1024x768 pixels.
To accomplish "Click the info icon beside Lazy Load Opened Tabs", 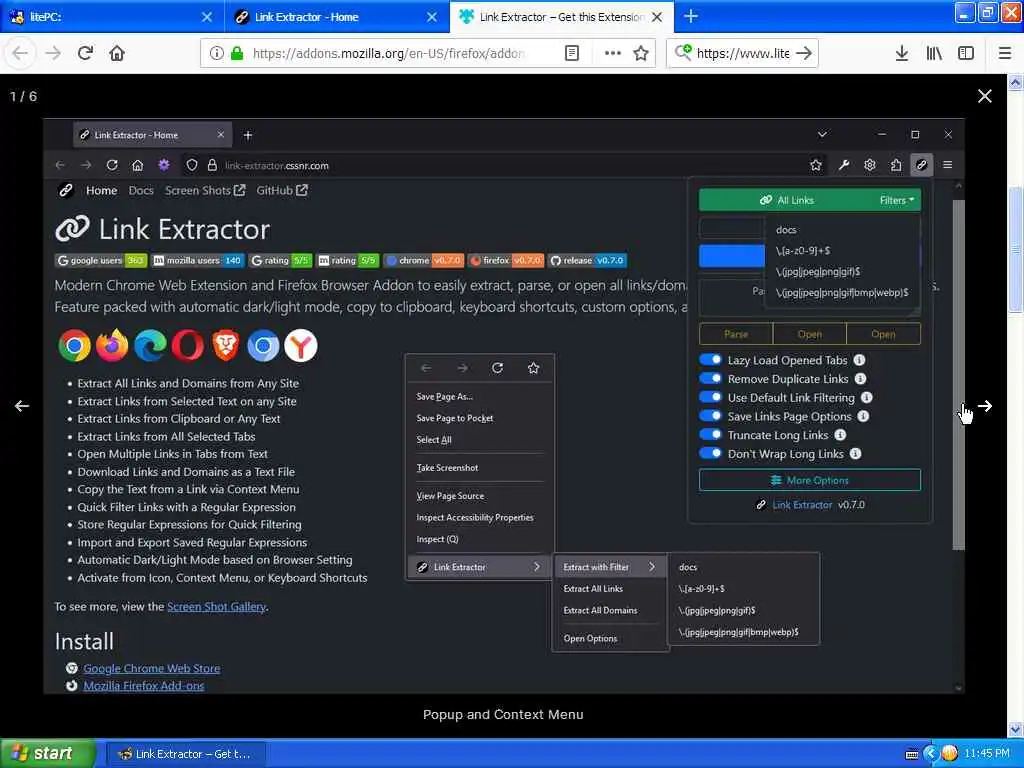I will 859,360.
